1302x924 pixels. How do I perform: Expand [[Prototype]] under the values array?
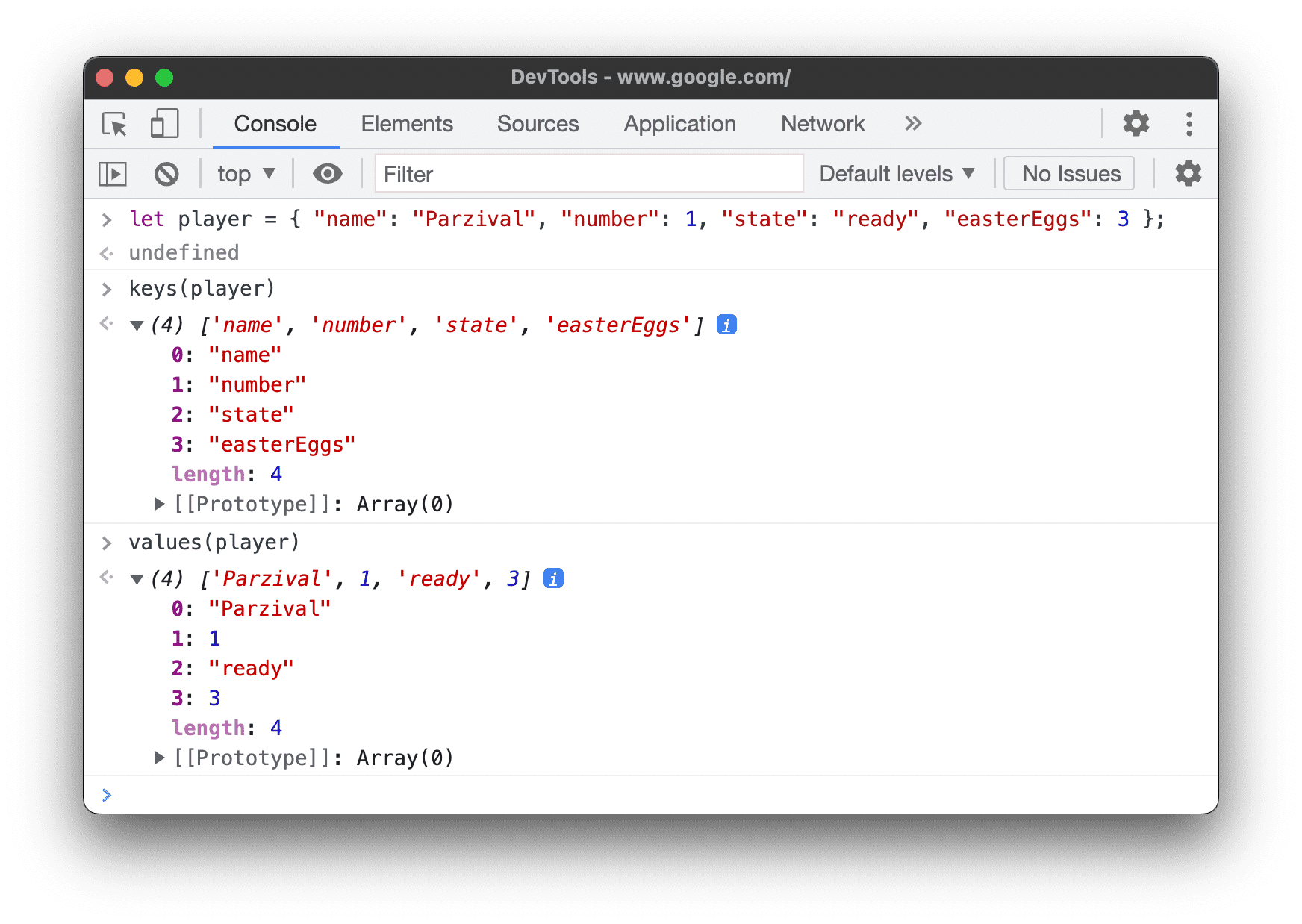(159, 757)
